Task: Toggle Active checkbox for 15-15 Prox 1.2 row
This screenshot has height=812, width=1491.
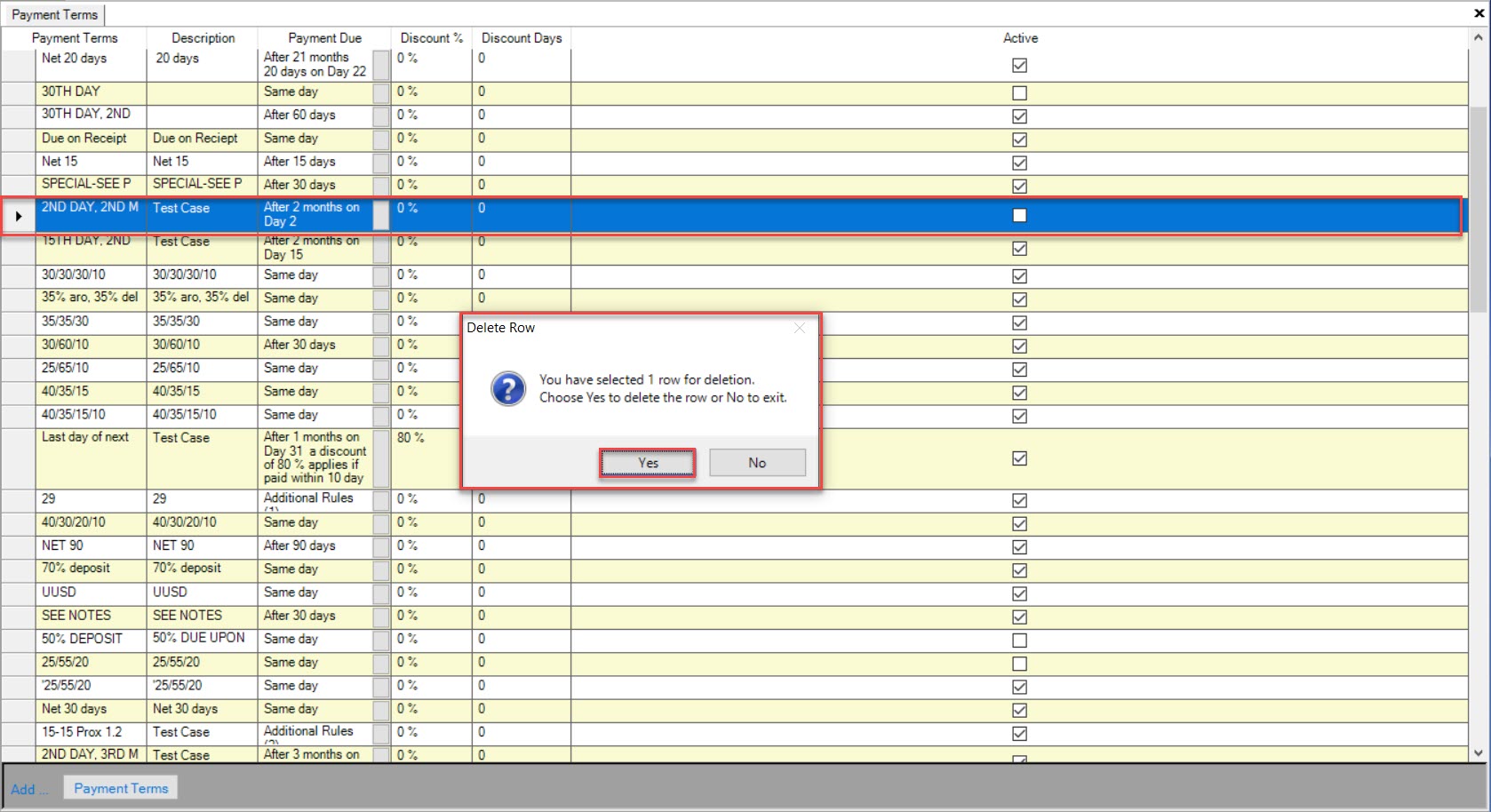Action: tap(1020, 734)
